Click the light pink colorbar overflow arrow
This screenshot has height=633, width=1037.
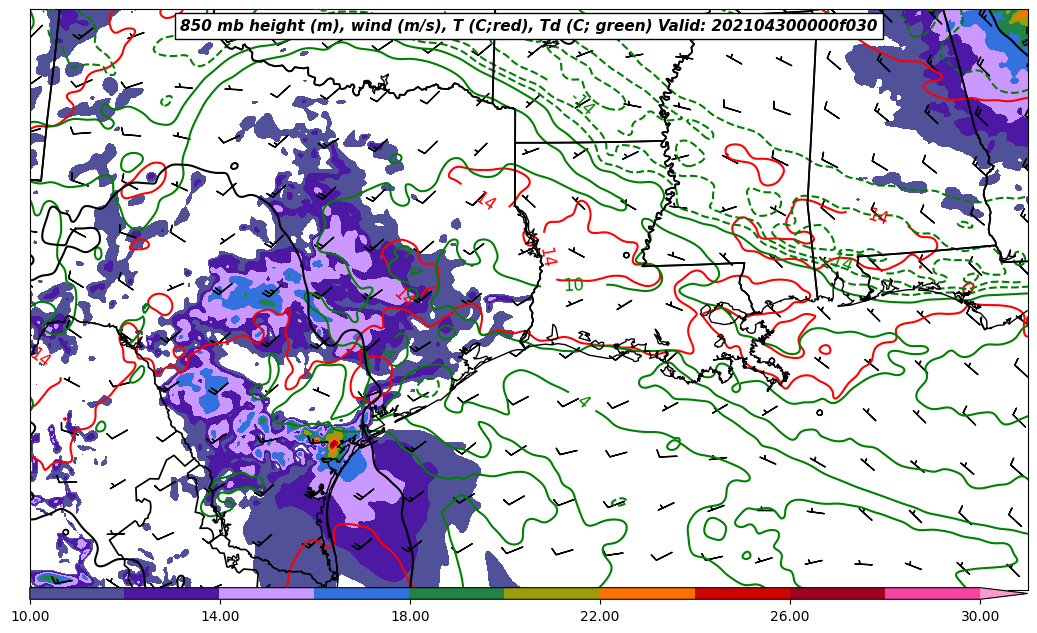(1002, 593)
